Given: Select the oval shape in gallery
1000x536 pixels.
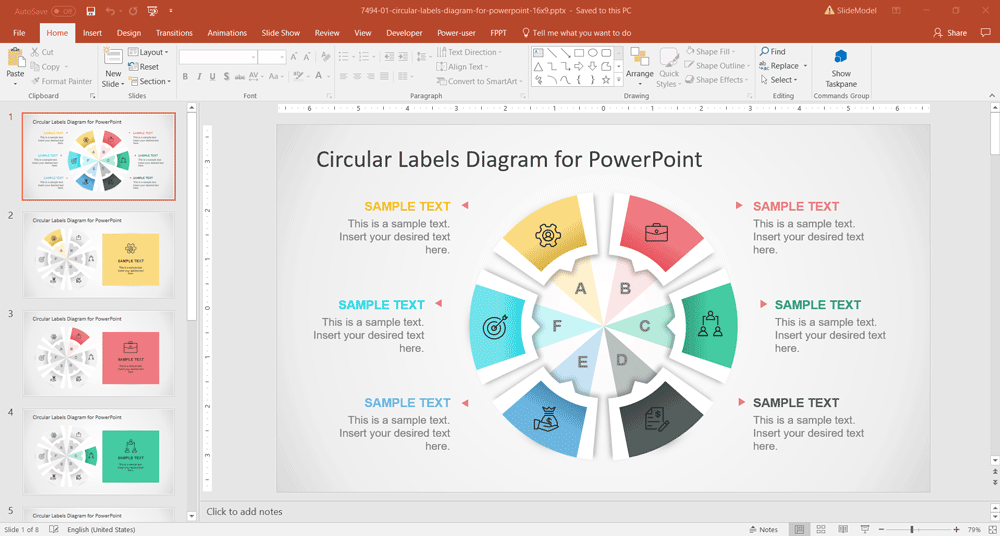Looking at the screenshot, I should click(x=592, y=53).
